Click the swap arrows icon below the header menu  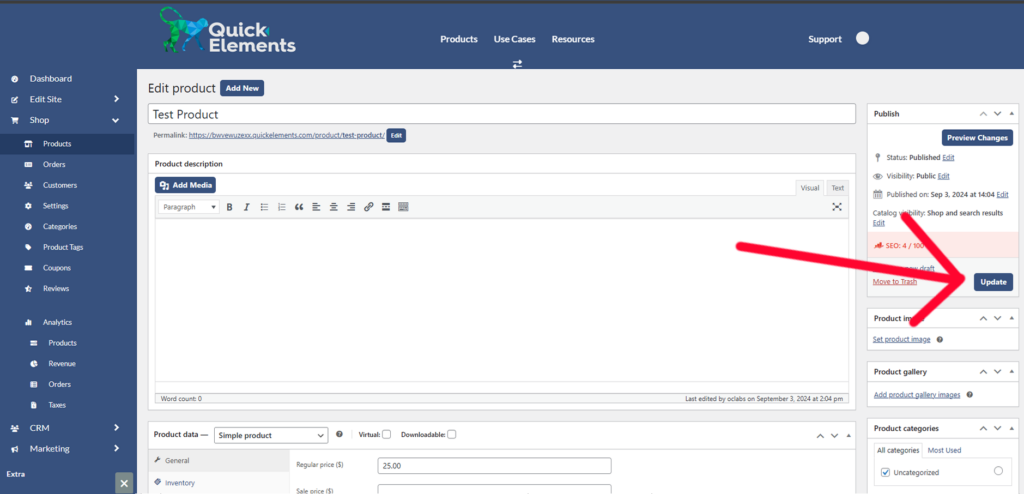click(517, 64)
